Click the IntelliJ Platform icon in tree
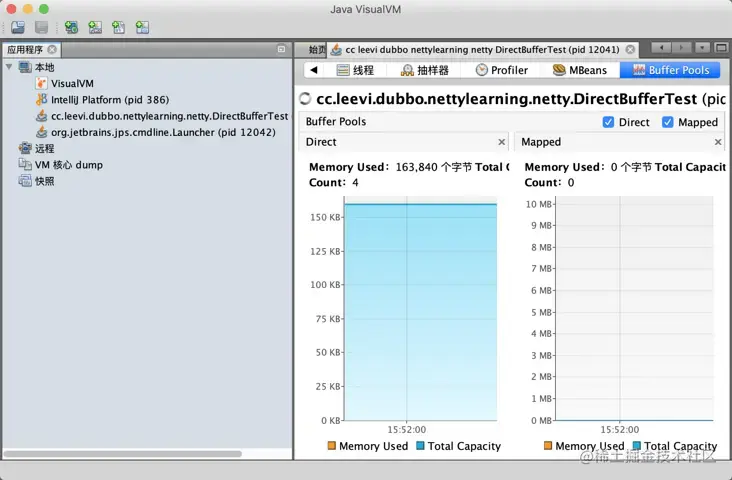 point(42,99)
